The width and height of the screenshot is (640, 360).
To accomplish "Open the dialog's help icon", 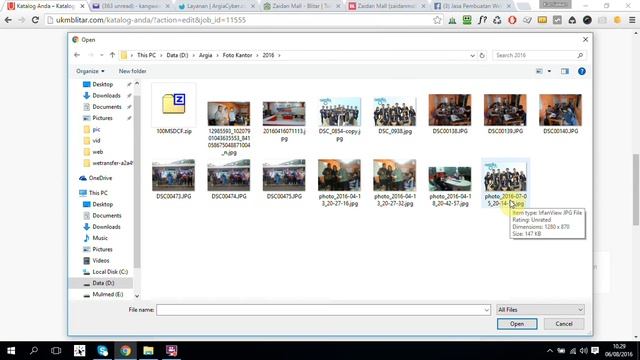I will pyautogui.click(x=582, y=71).
